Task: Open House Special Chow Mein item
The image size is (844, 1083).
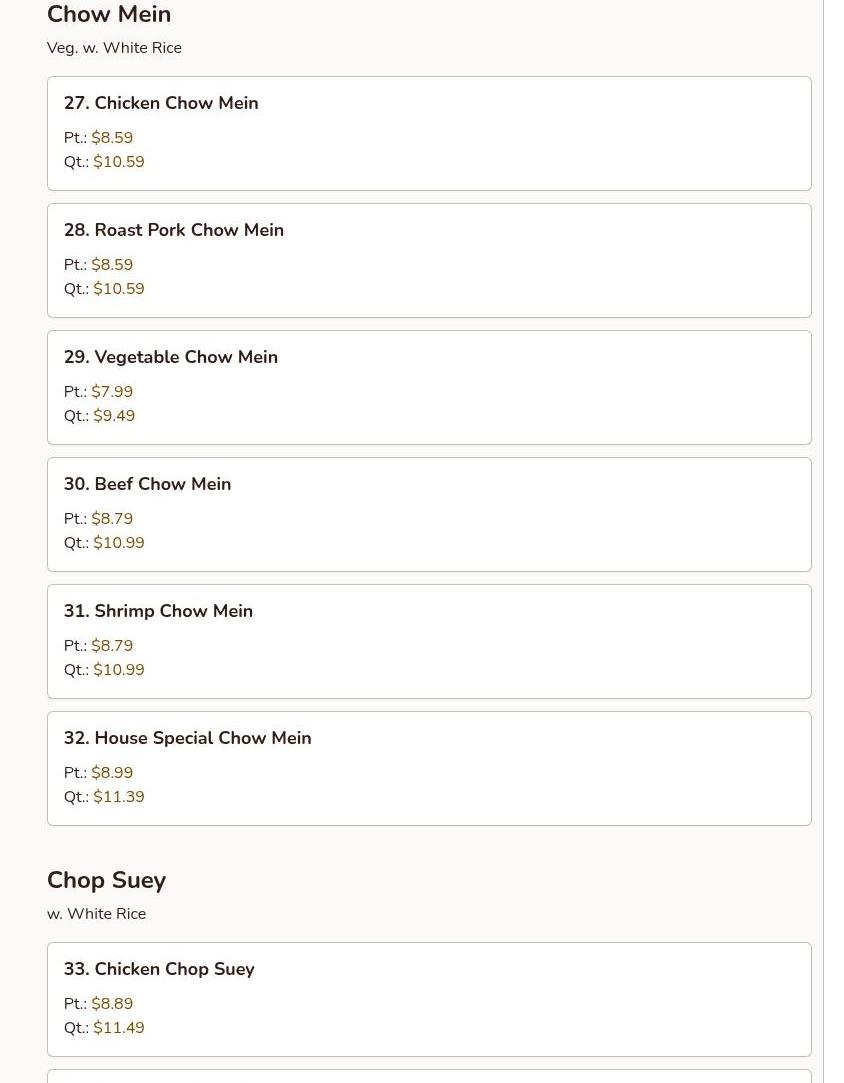Action: (188, 738)
